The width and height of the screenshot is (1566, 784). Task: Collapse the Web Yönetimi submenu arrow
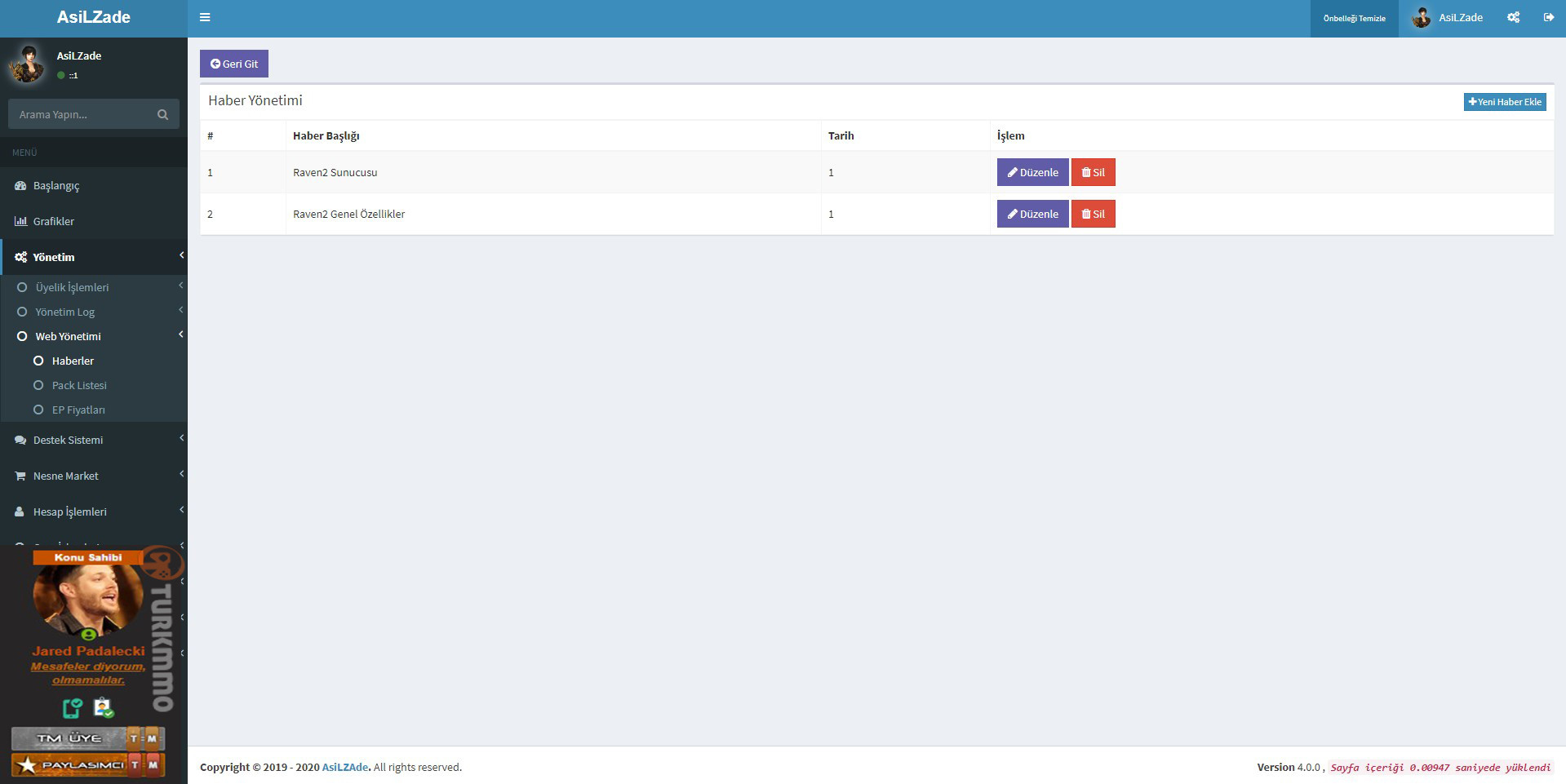181,334
